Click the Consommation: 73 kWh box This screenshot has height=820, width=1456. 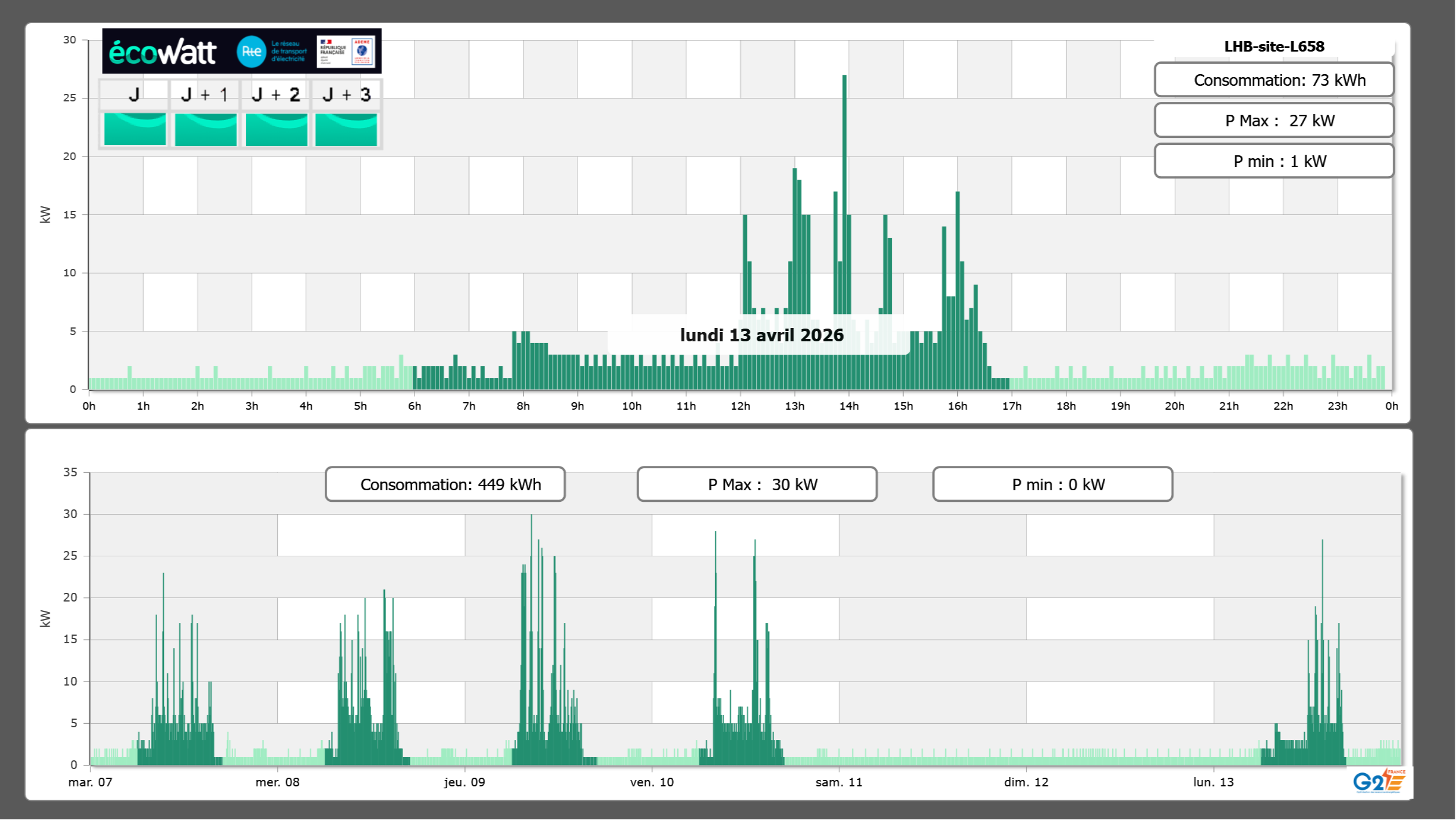[x=1273, y=80]
